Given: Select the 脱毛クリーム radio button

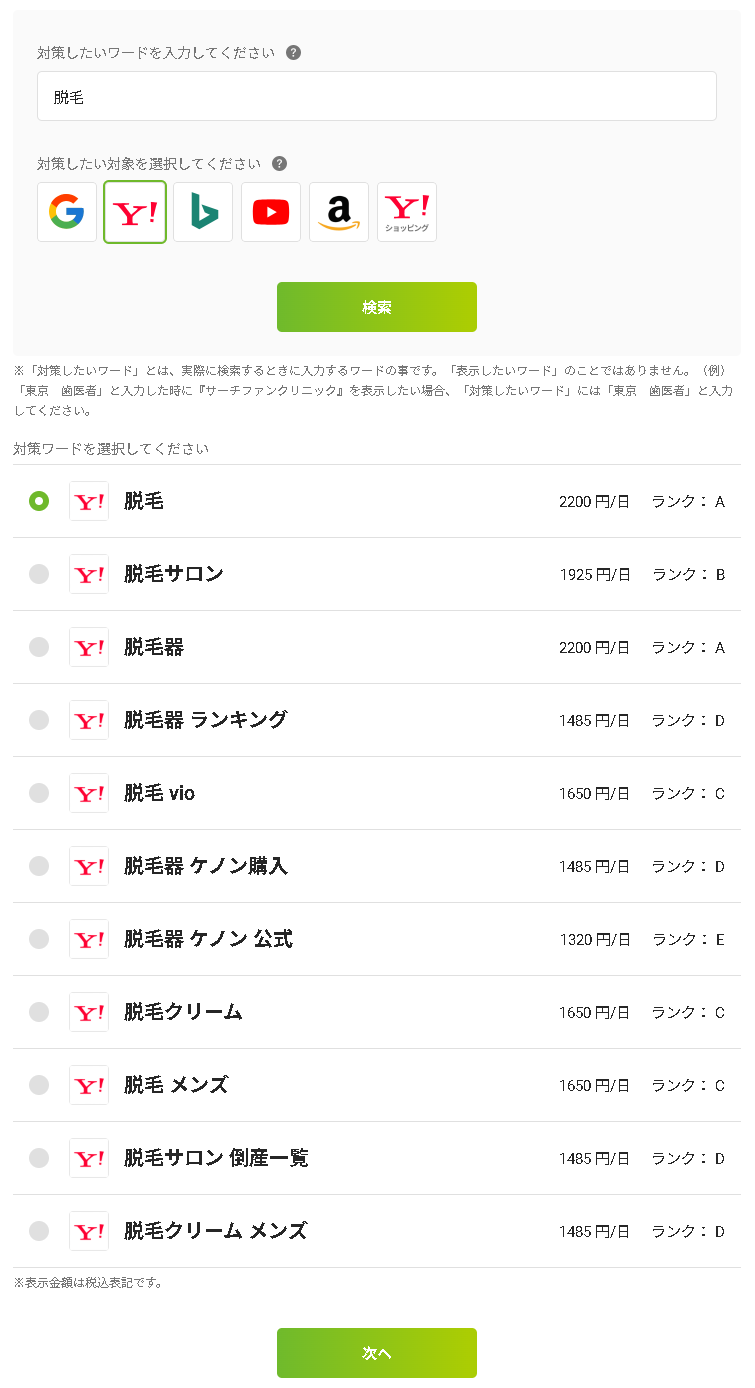Looking at the screenshot, I should (39, 1012).
